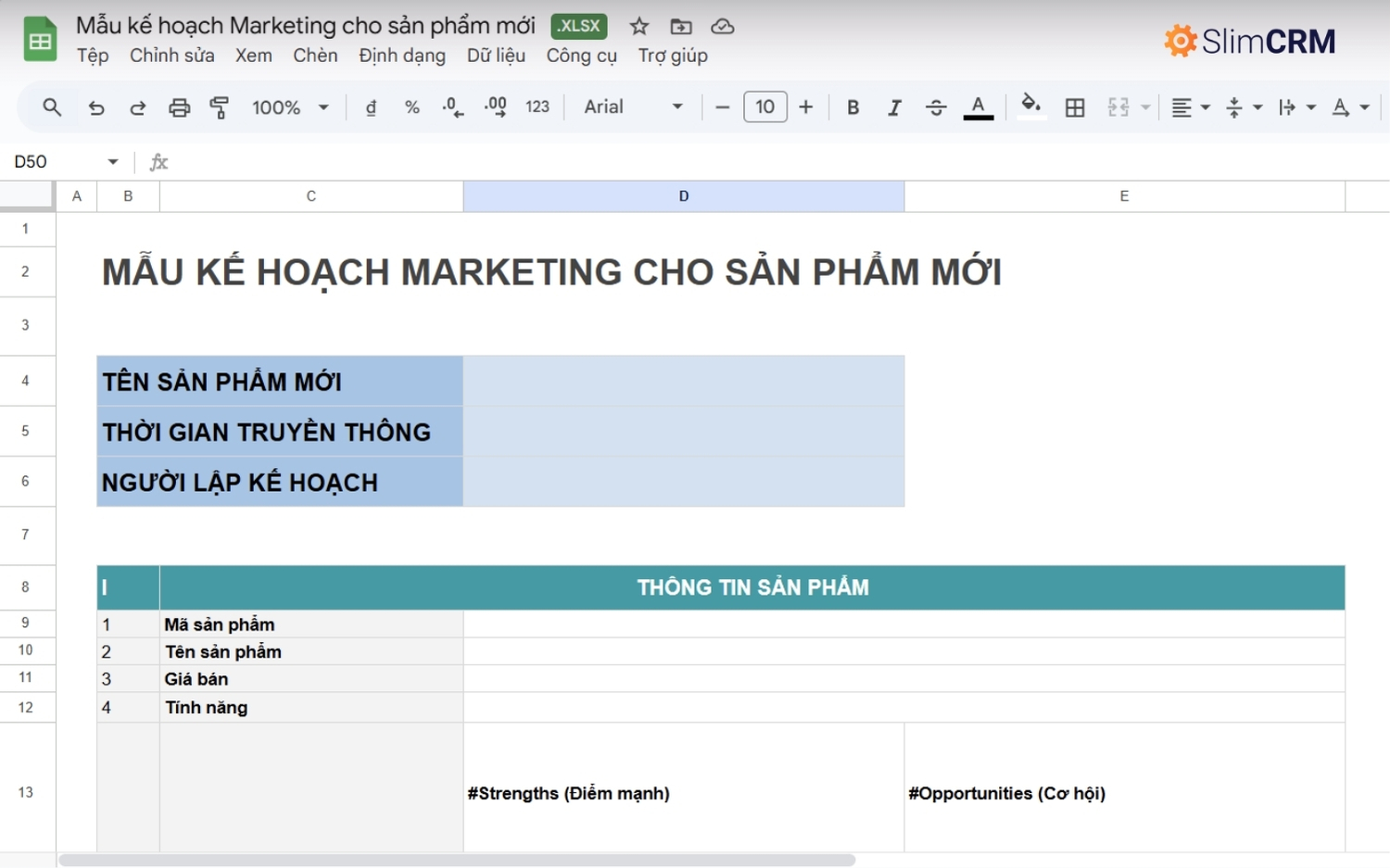Screen dimensions: 1390x868
Task: Redo the last action
Action: click(137, 107)
